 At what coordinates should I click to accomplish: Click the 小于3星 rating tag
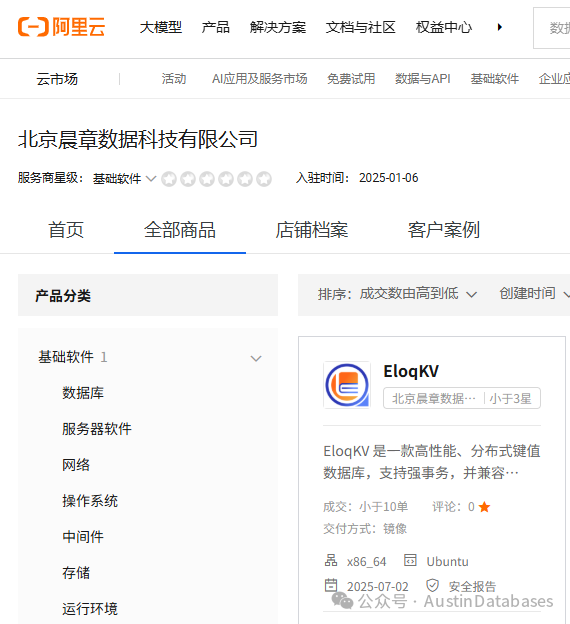510,398
